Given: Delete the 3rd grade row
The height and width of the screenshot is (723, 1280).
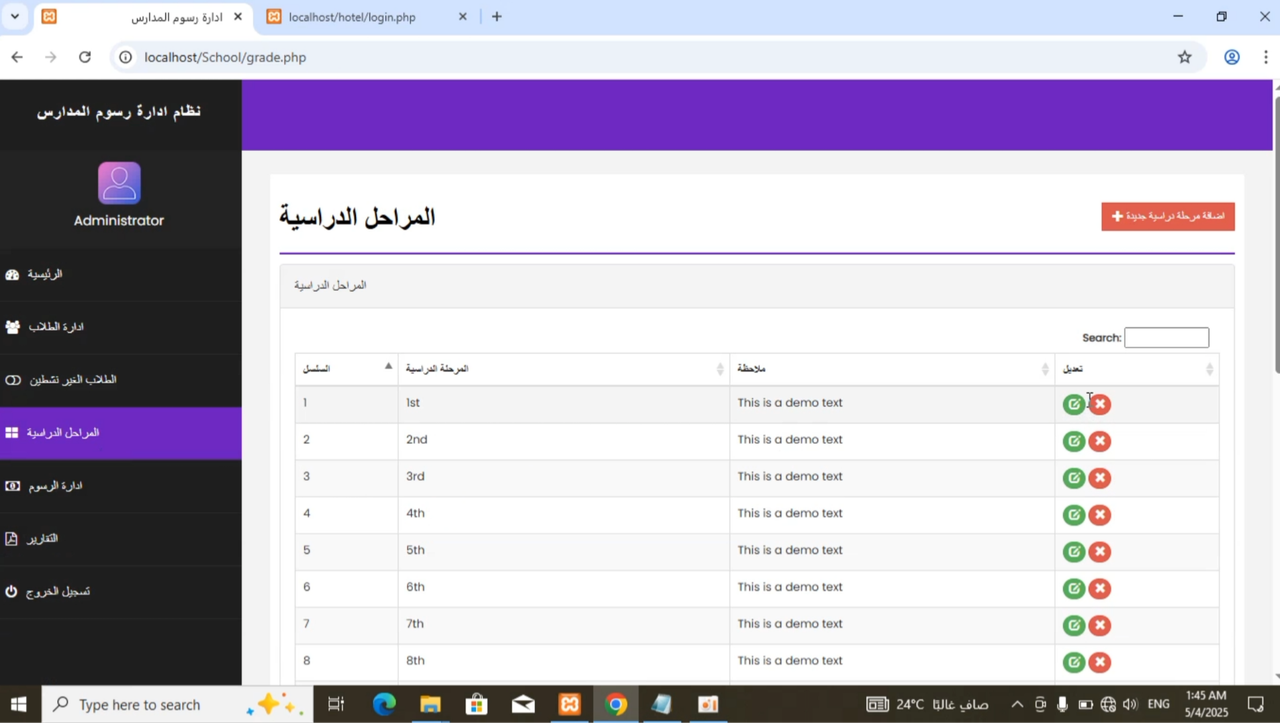Looking at the screenshot, I should [1100, 478].
